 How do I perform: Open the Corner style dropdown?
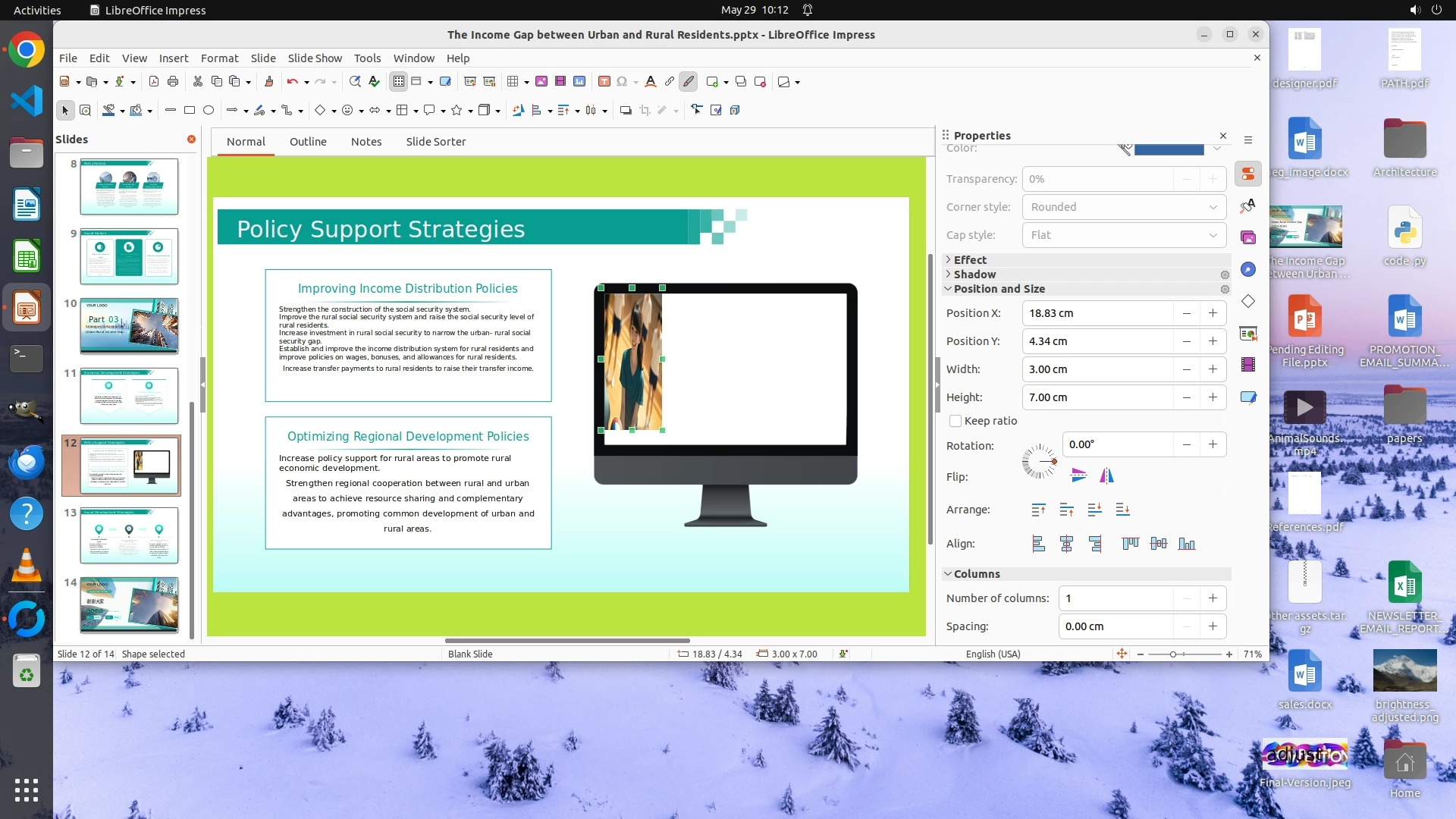[x=1124, y=207]
